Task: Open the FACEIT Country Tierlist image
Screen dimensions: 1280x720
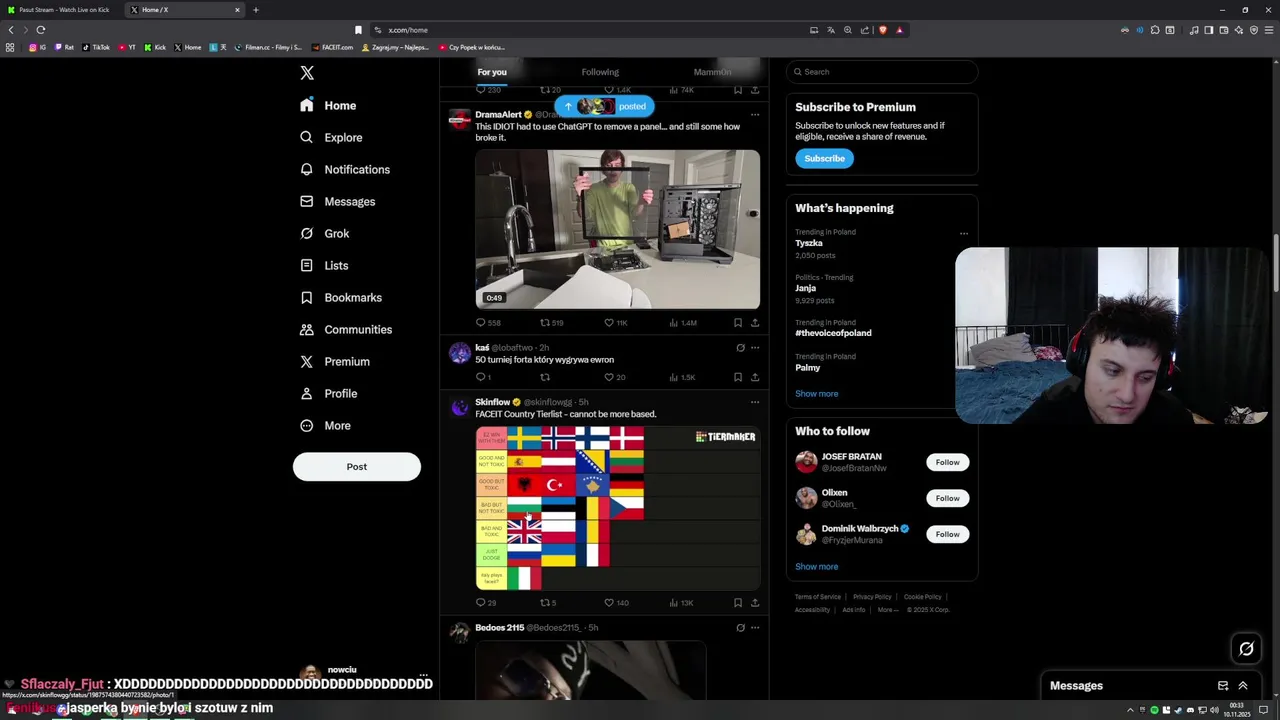Action: pos(617,509)
